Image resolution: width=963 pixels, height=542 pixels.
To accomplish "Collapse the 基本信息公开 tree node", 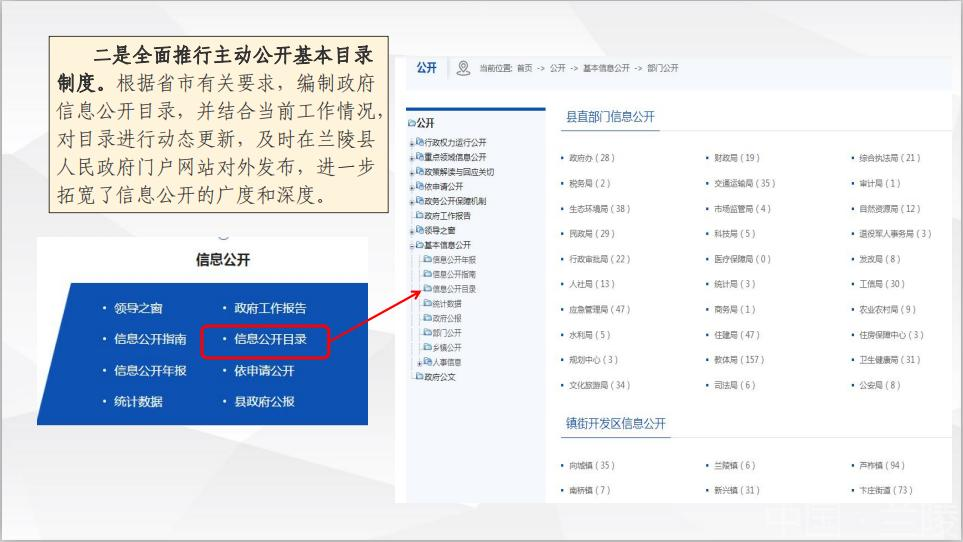I will (x=412, y=246).
